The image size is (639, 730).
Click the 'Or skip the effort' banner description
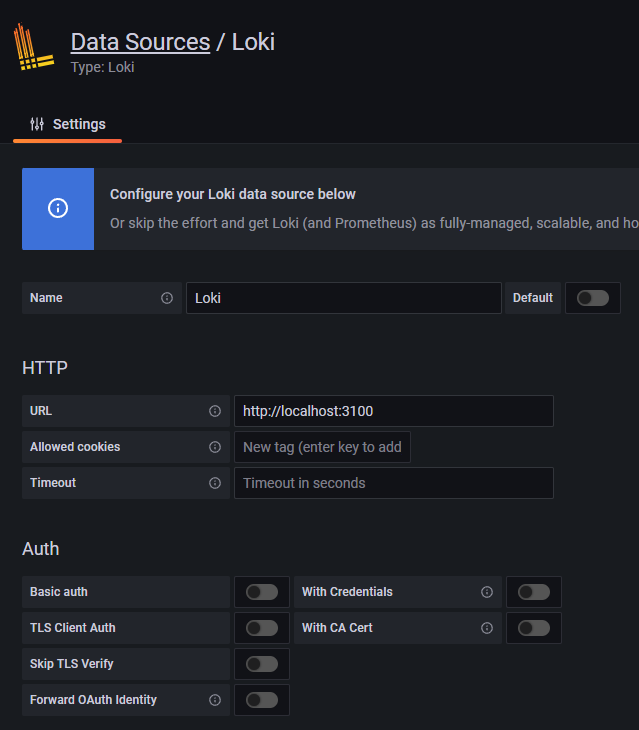tap(374, 223)
